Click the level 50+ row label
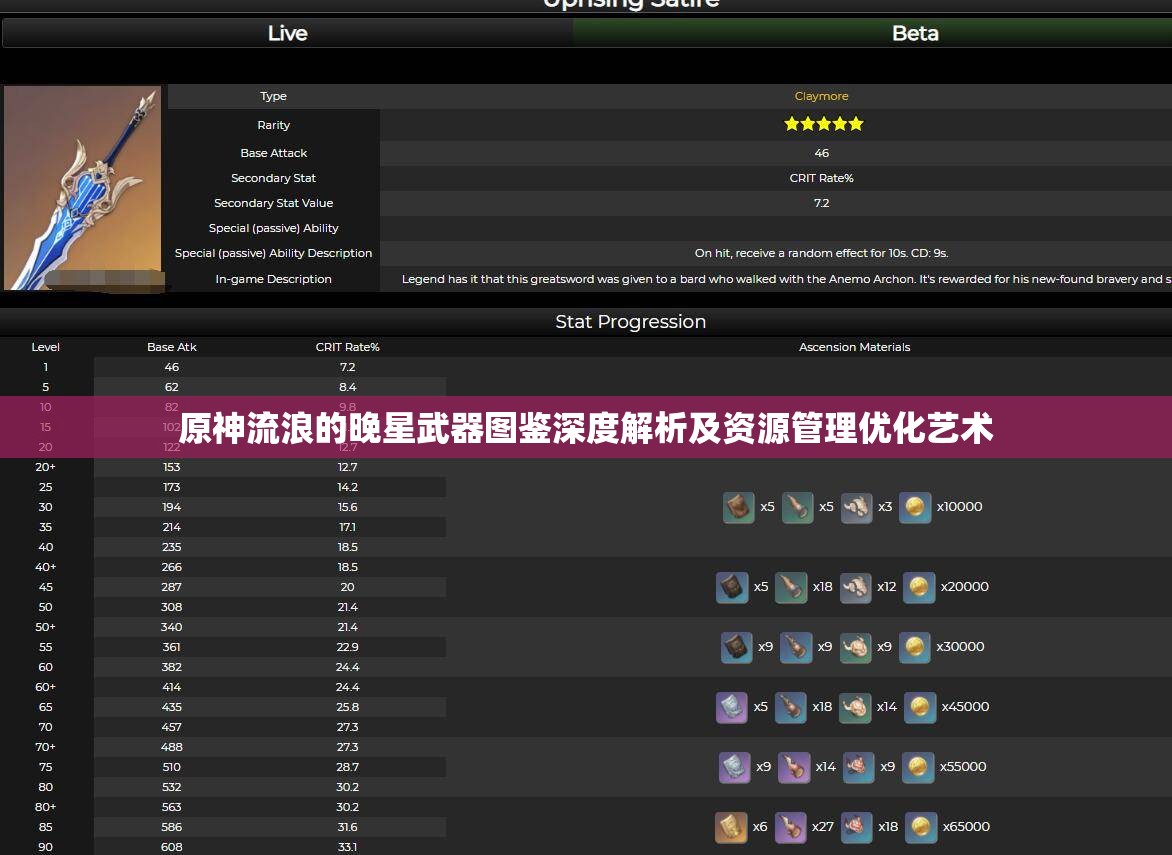 point(46,628)
